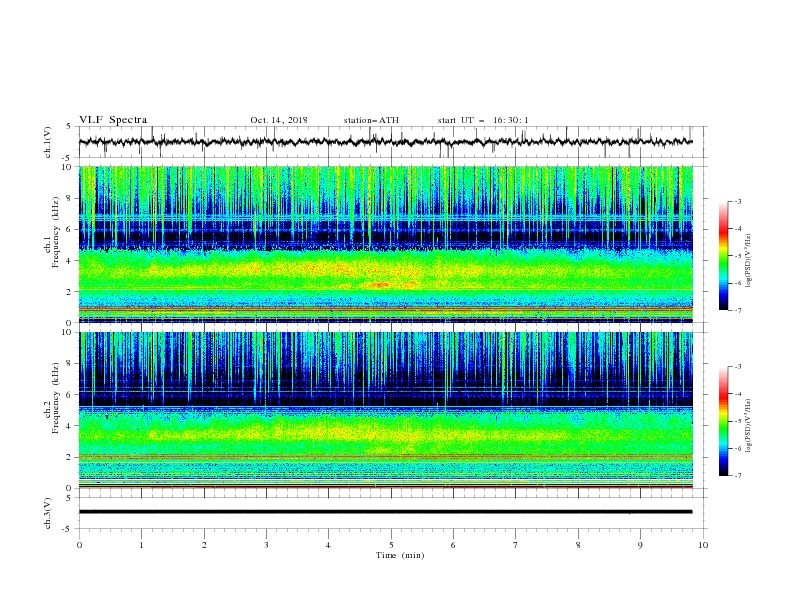Click time axis tick label "5"

tap(391, 545)
